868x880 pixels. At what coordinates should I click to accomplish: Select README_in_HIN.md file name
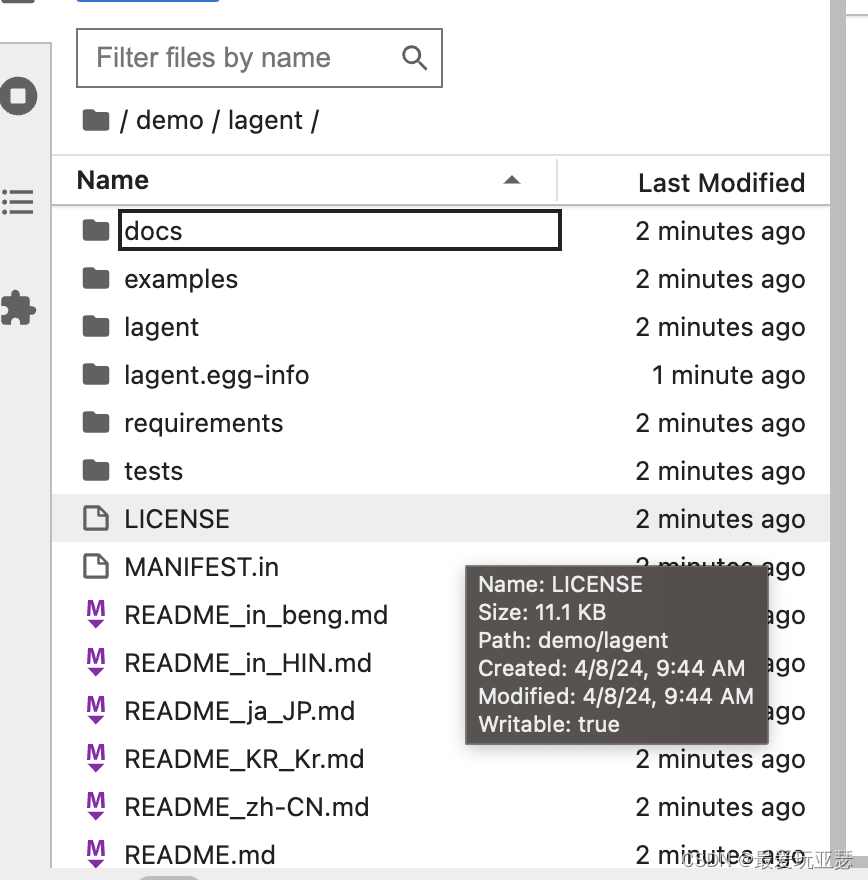(248, 663)
